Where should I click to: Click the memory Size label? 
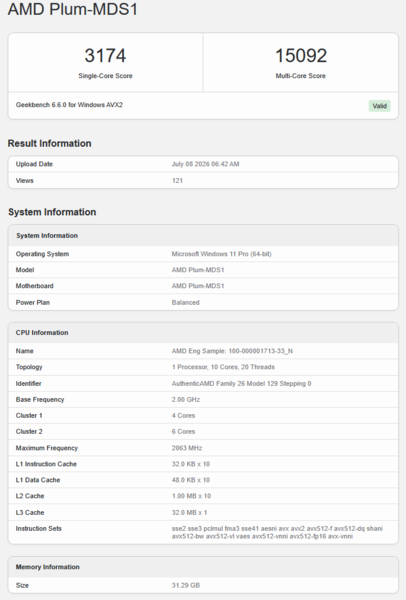(22, 586)
